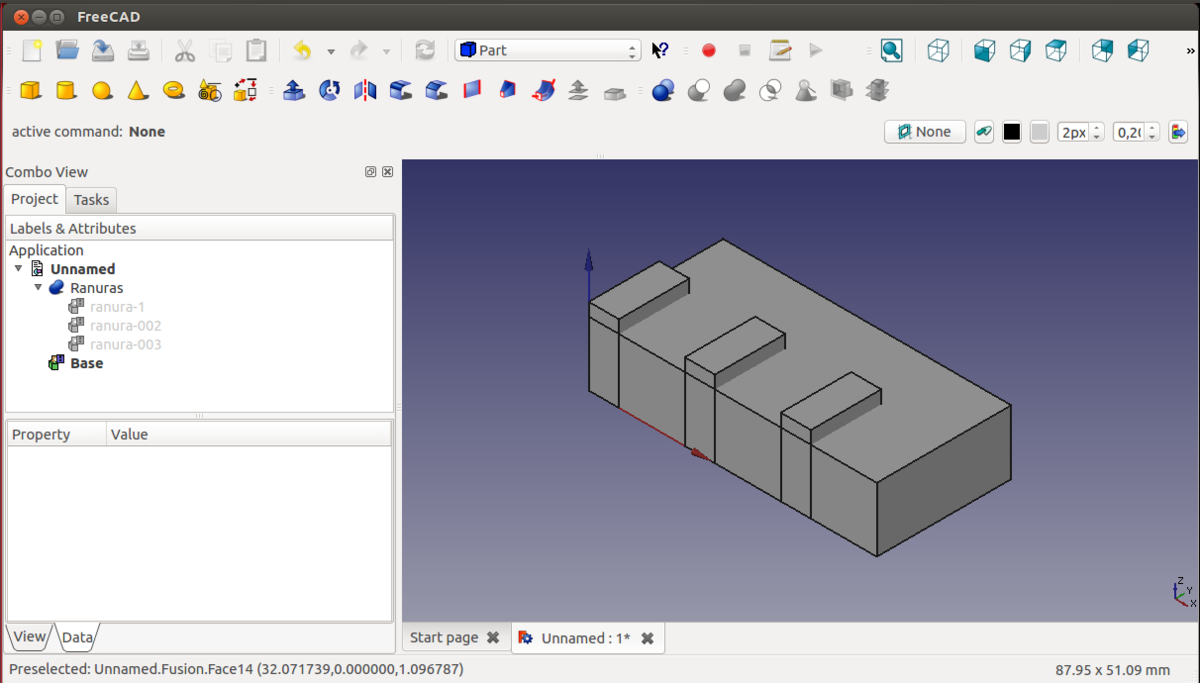Click the None working plane button

click(924, 132)
